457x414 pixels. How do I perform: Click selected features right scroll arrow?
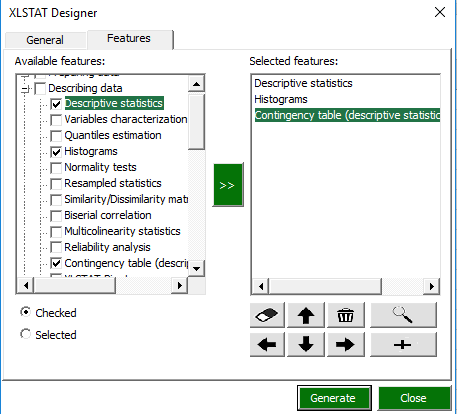(x=432, y=286)
